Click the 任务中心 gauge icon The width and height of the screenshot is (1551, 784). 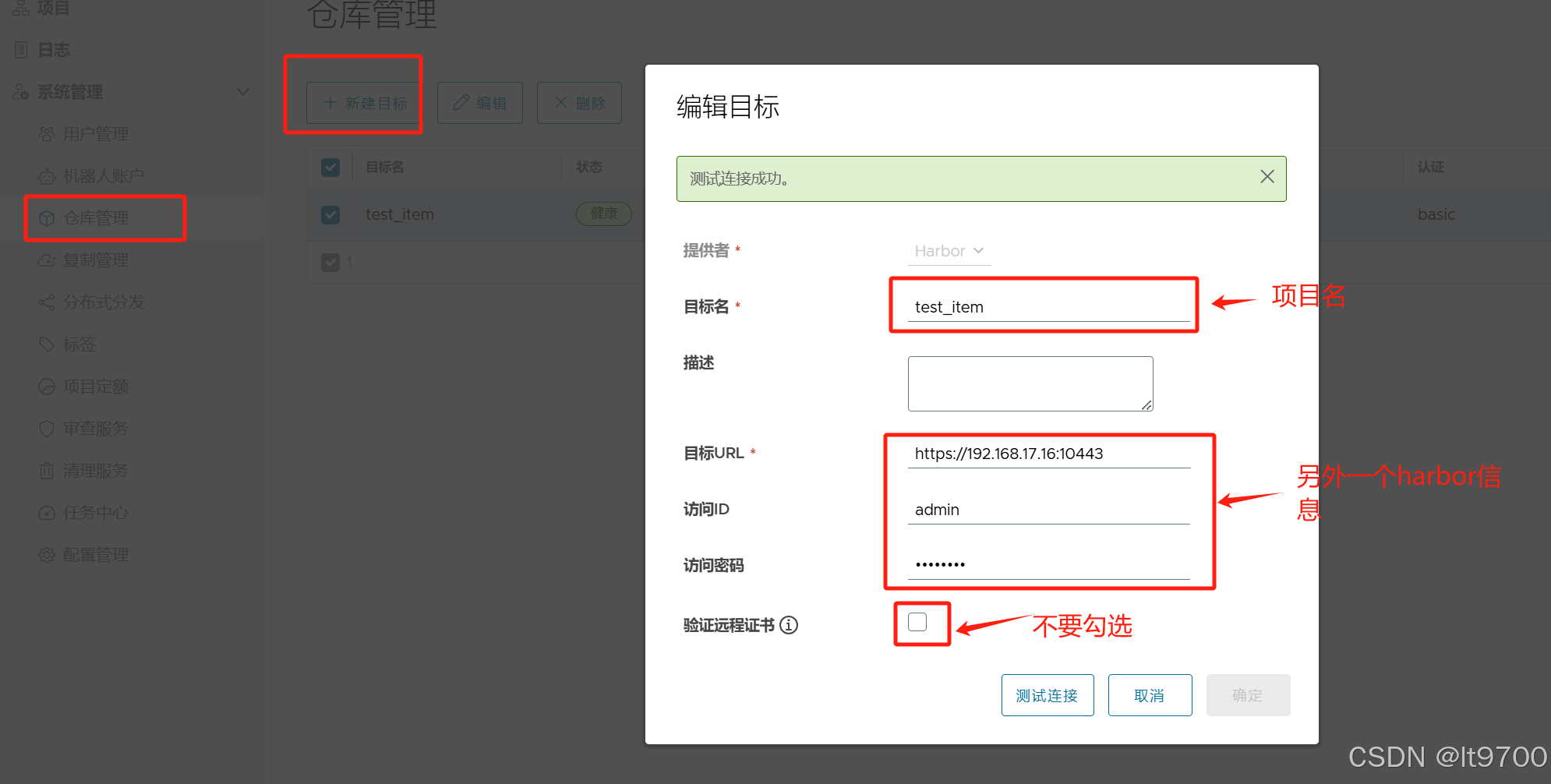click(x=47, y=513)
